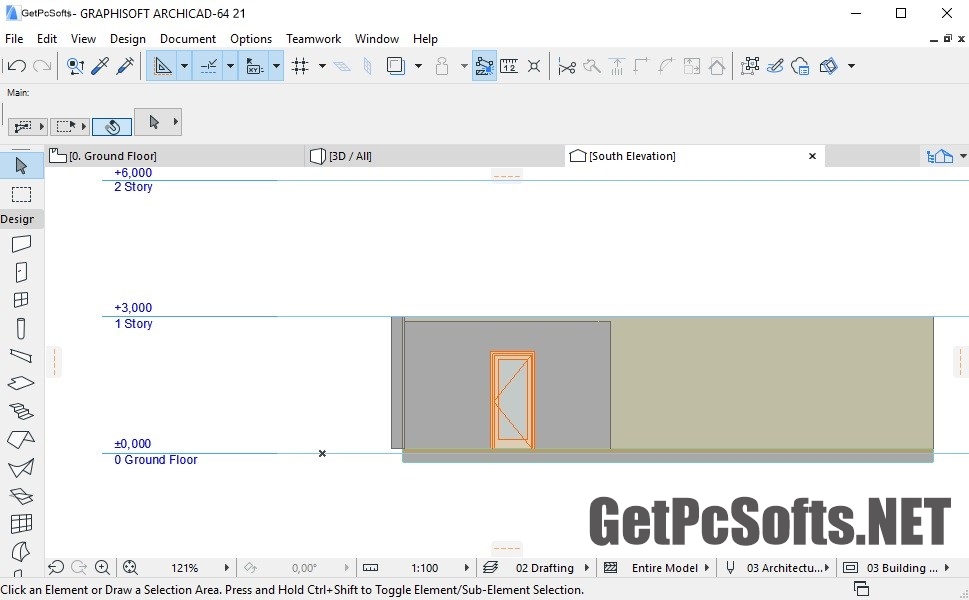Screen dimensions: 969x600
Task: Select the Marquee tool in the Toolbox
Action: coord(21,195)
